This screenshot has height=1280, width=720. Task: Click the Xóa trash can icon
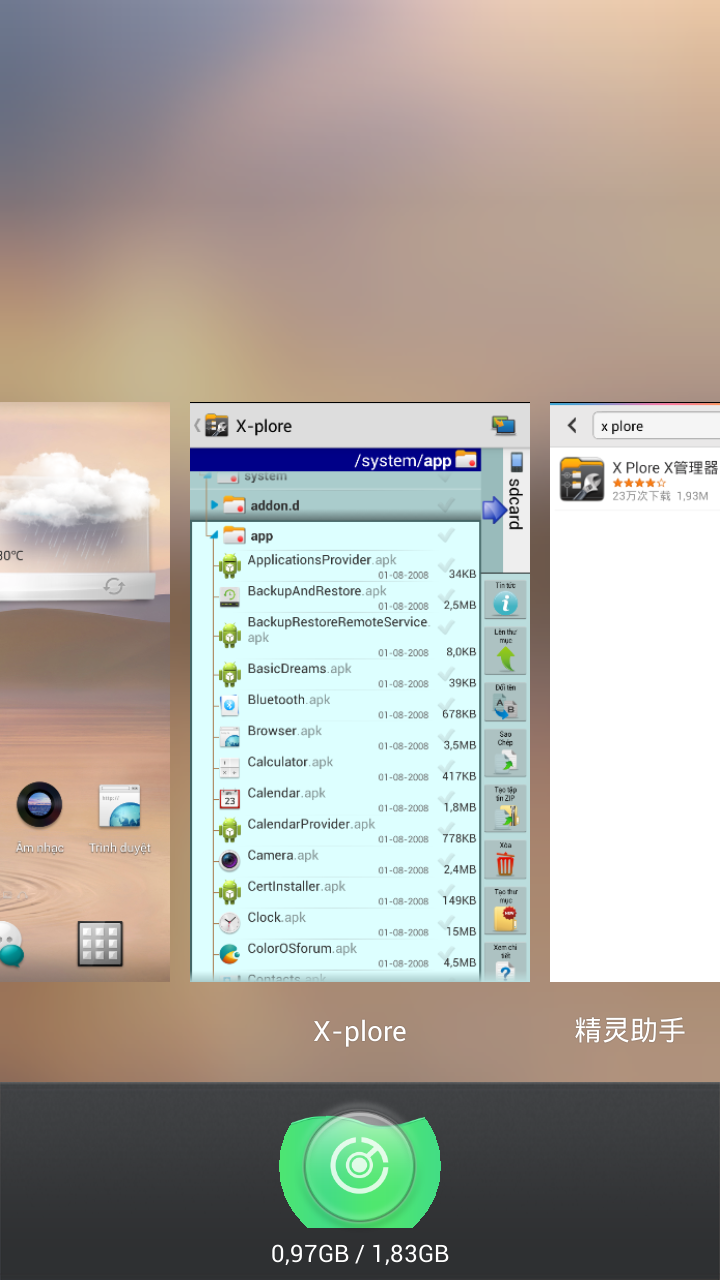pos(506,859)
